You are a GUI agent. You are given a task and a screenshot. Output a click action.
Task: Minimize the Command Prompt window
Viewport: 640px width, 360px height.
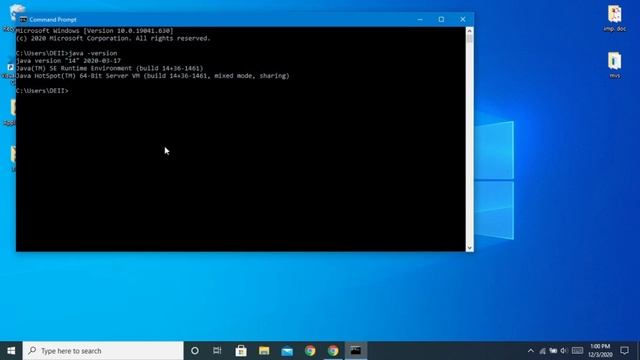(420, 19)
